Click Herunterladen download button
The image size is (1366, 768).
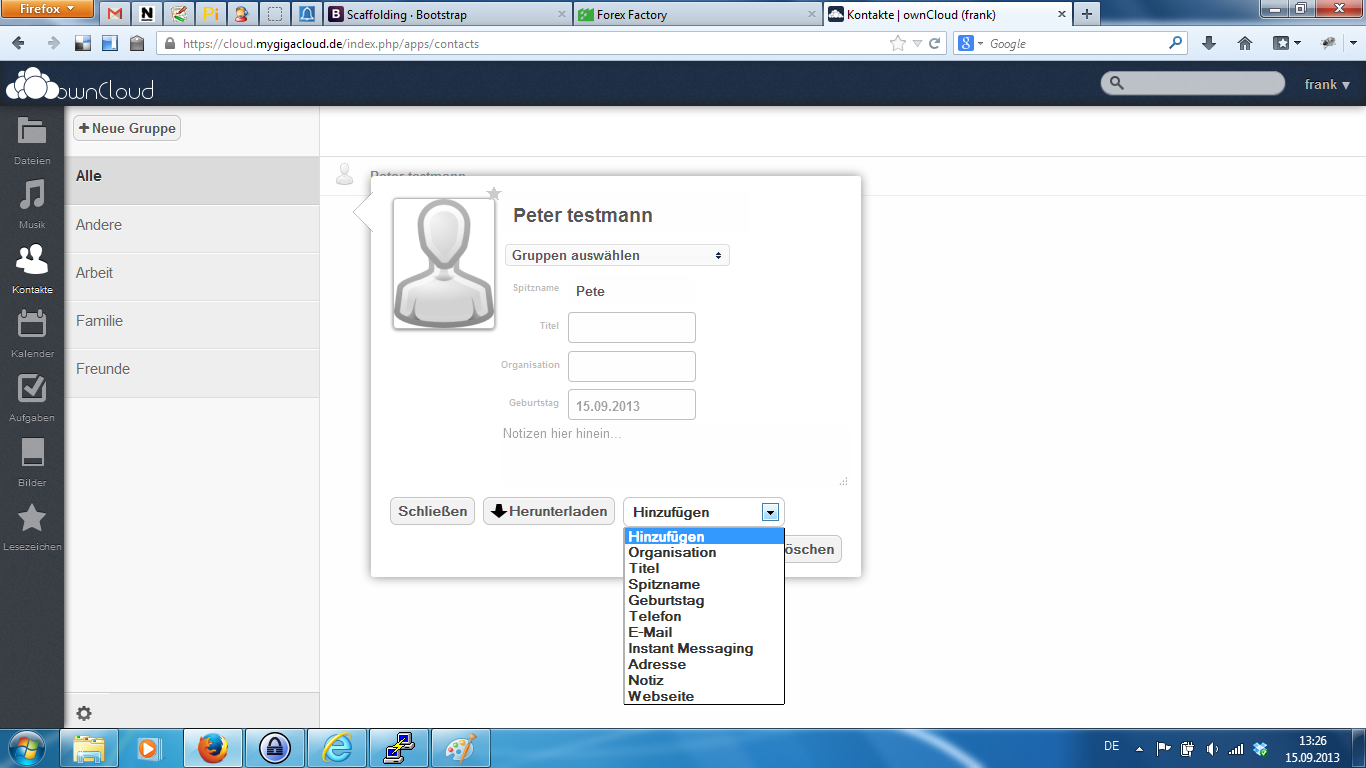pos(549,511)
